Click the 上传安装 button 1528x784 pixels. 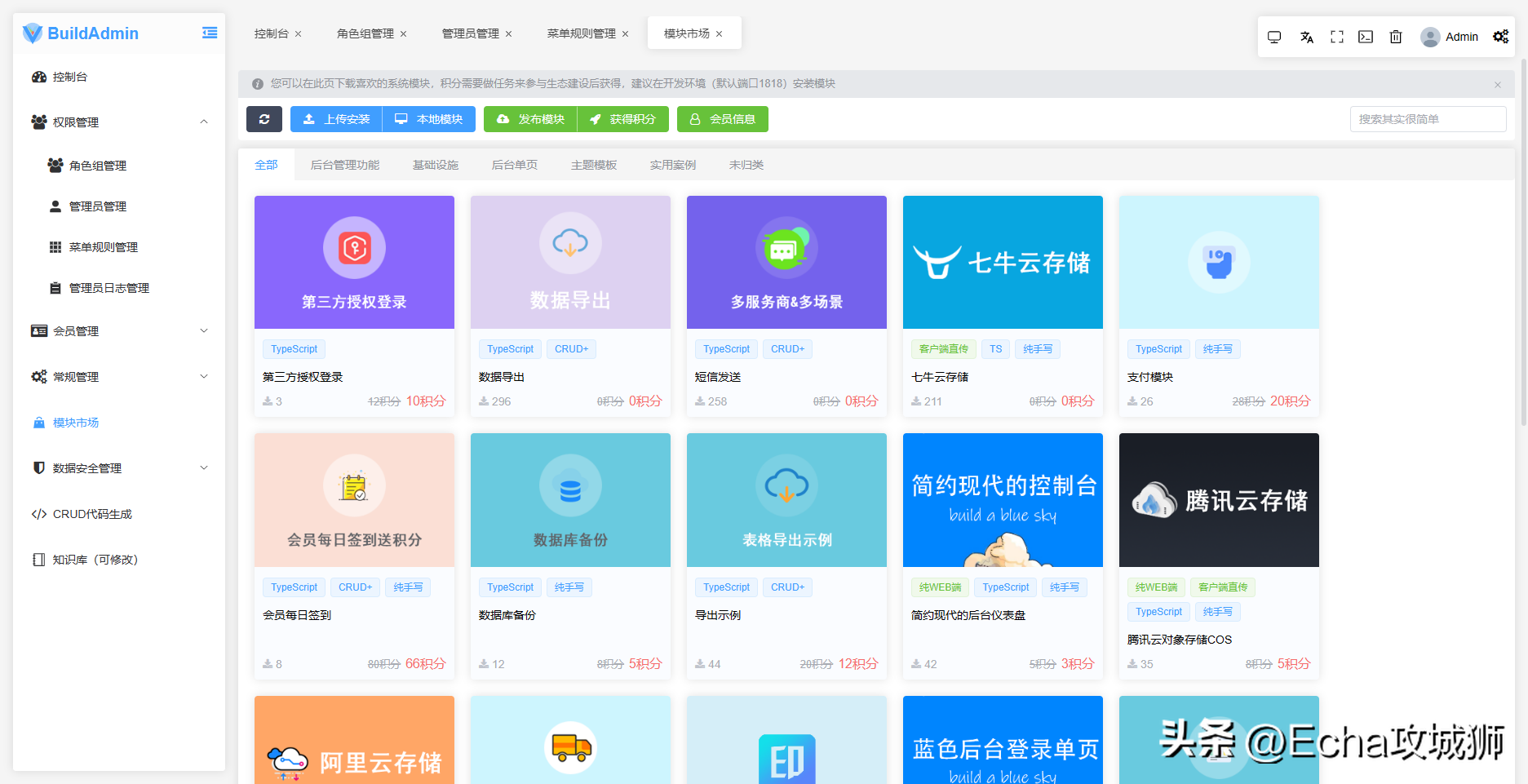pos(336,119)
